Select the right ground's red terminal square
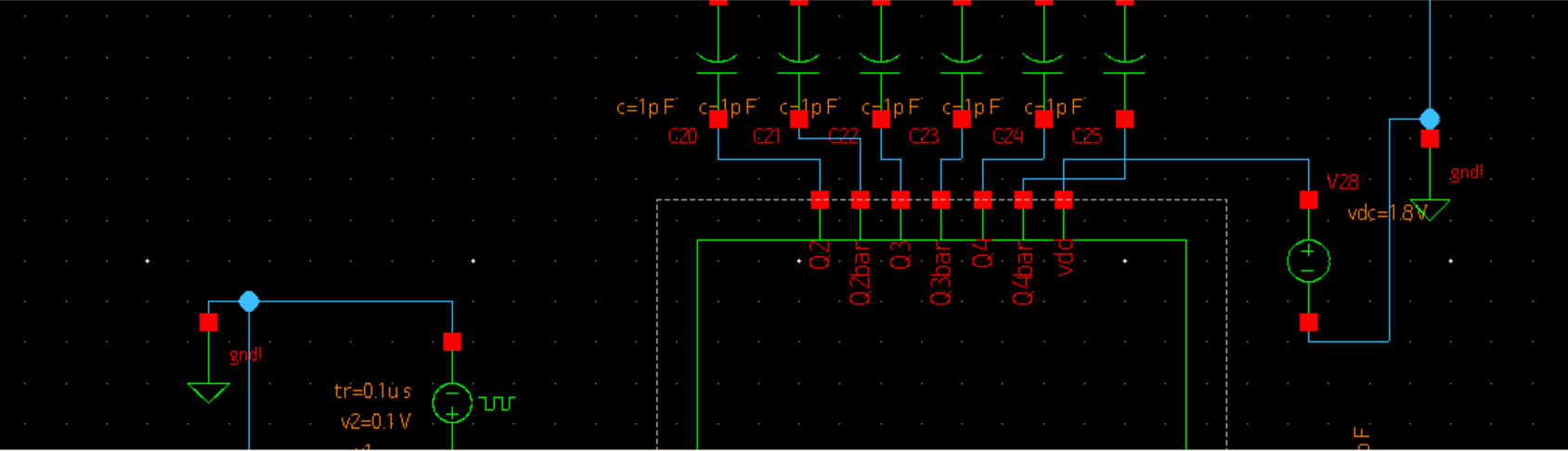The image size is (1568, 451). coord(1430,138)
